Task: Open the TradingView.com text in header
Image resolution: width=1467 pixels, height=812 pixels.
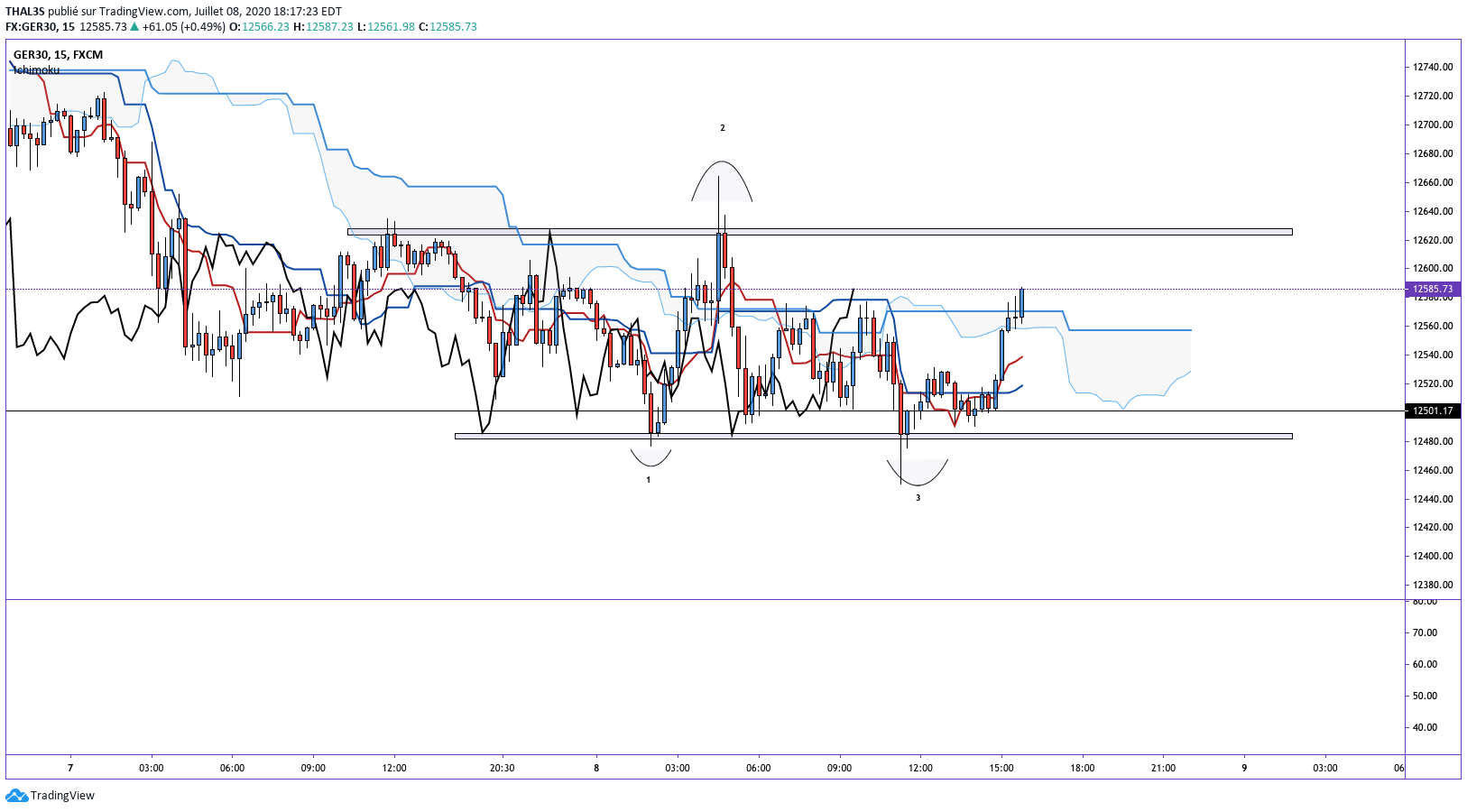Action: (x=145, y=12)
